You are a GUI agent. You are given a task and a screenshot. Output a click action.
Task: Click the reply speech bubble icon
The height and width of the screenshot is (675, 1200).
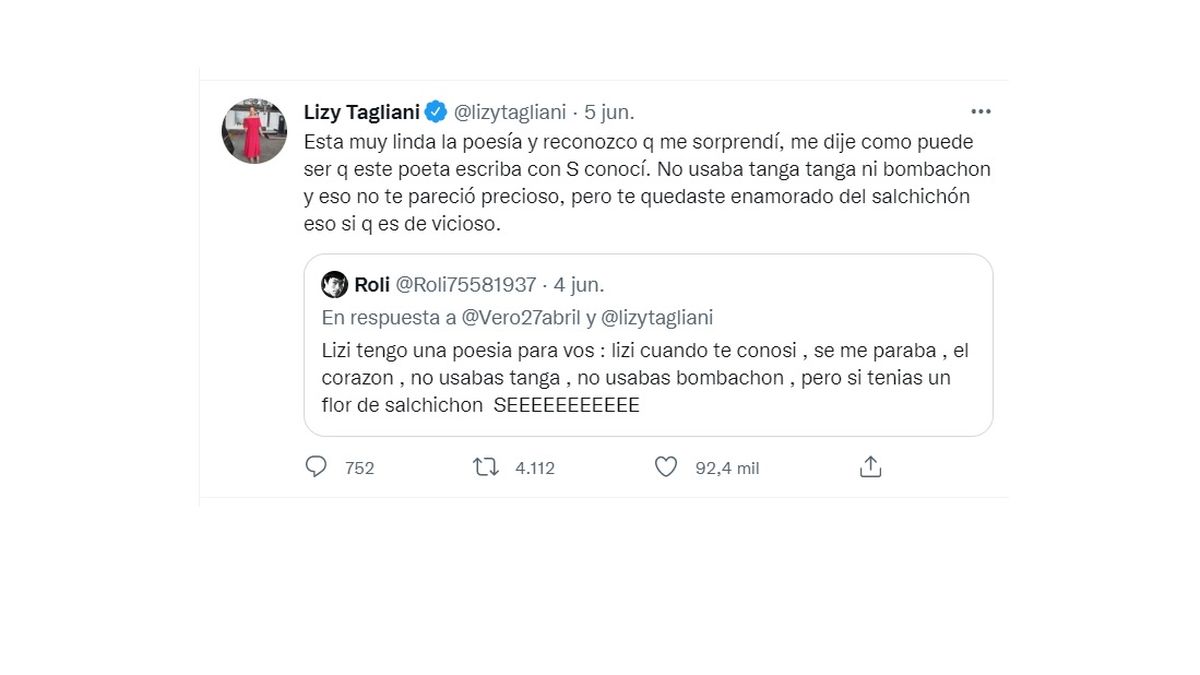point(316,467)
